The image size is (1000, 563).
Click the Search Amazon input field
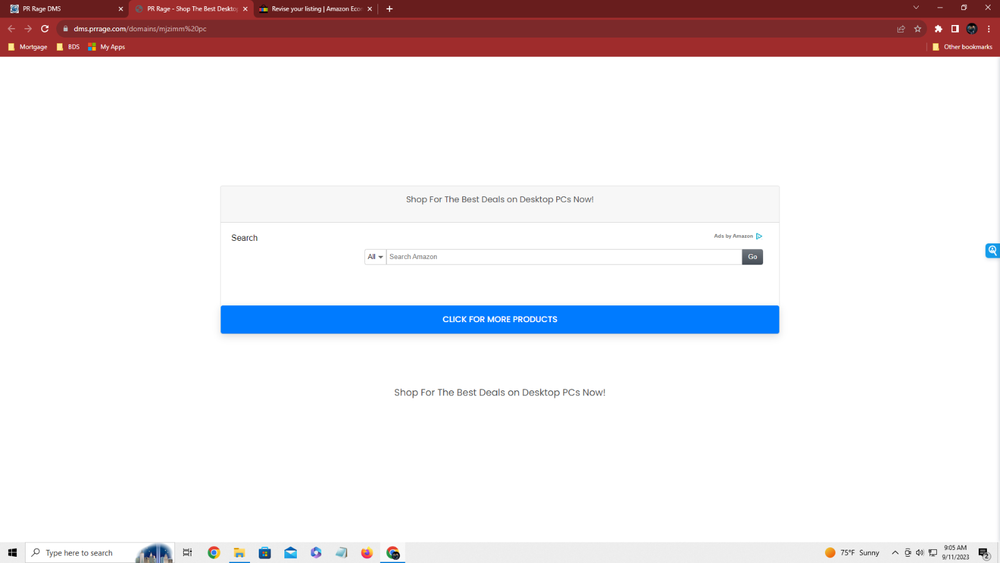(564, 257)
